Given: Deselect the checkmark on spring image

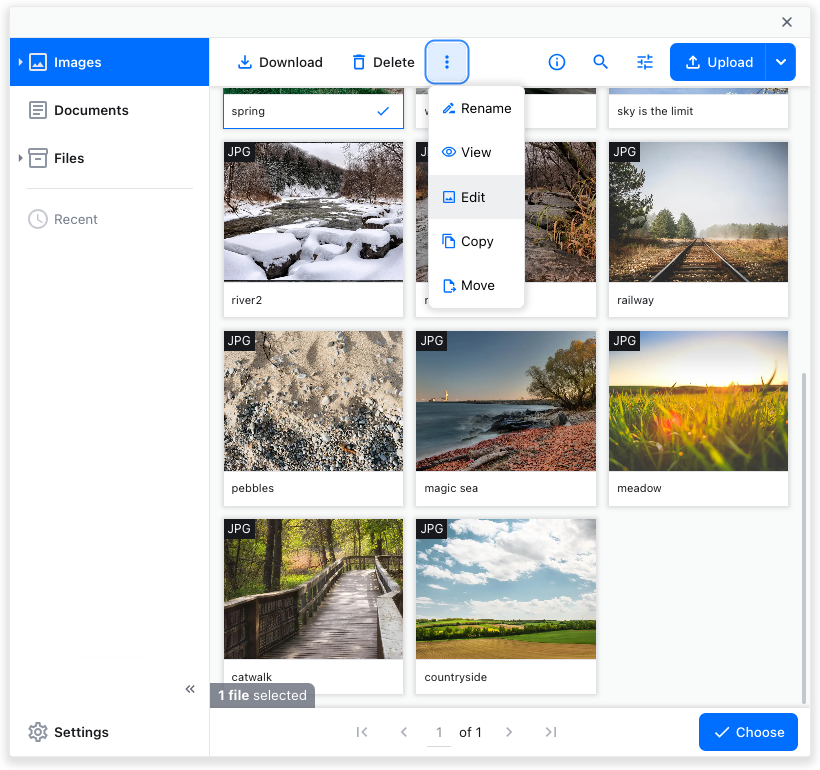Looking at the screenshot, I should 383,111.
